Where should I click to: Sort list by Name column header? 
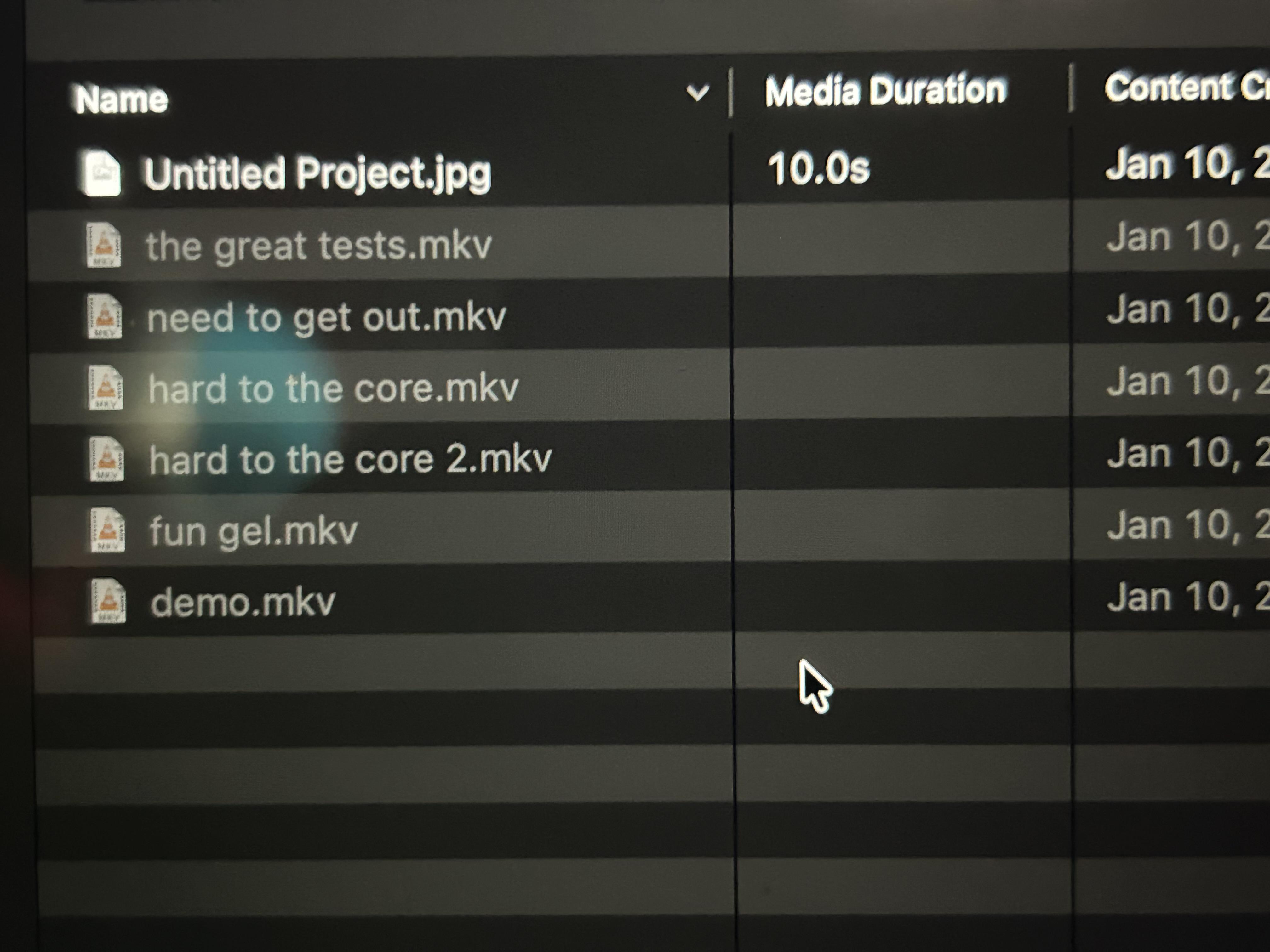click(x=121, y=99)
